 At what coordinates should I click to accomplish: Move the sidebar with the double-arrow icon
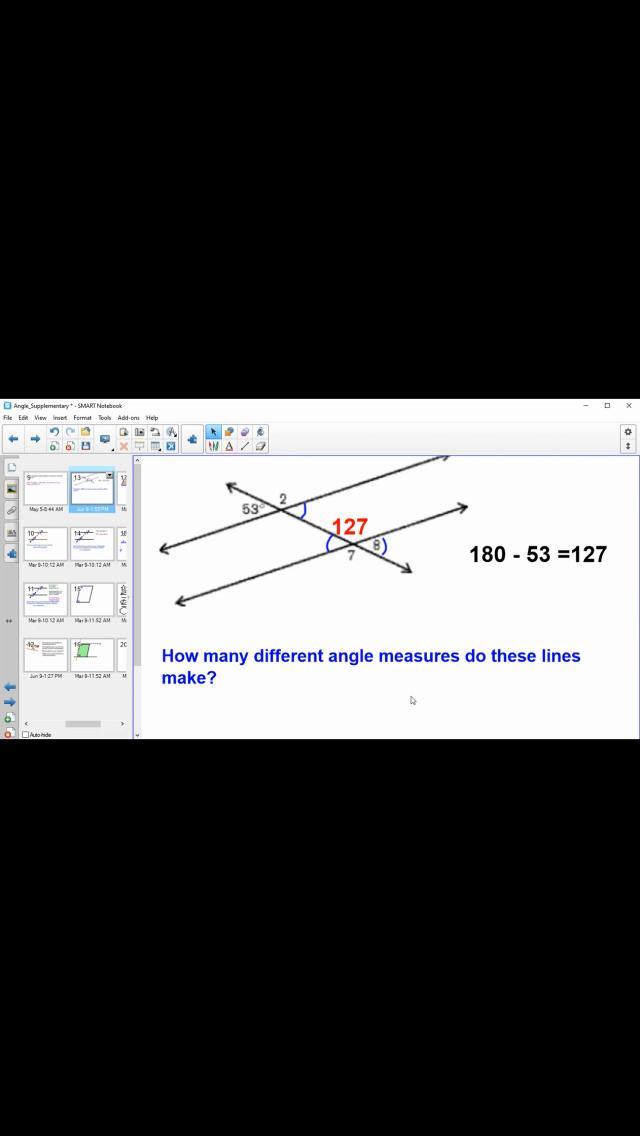pos(9,621)
